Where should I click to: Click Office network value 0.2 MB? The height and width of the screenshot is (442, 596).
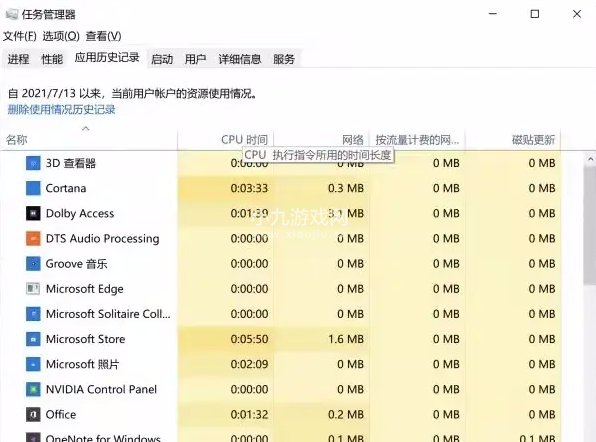click(x=346, y=414)
